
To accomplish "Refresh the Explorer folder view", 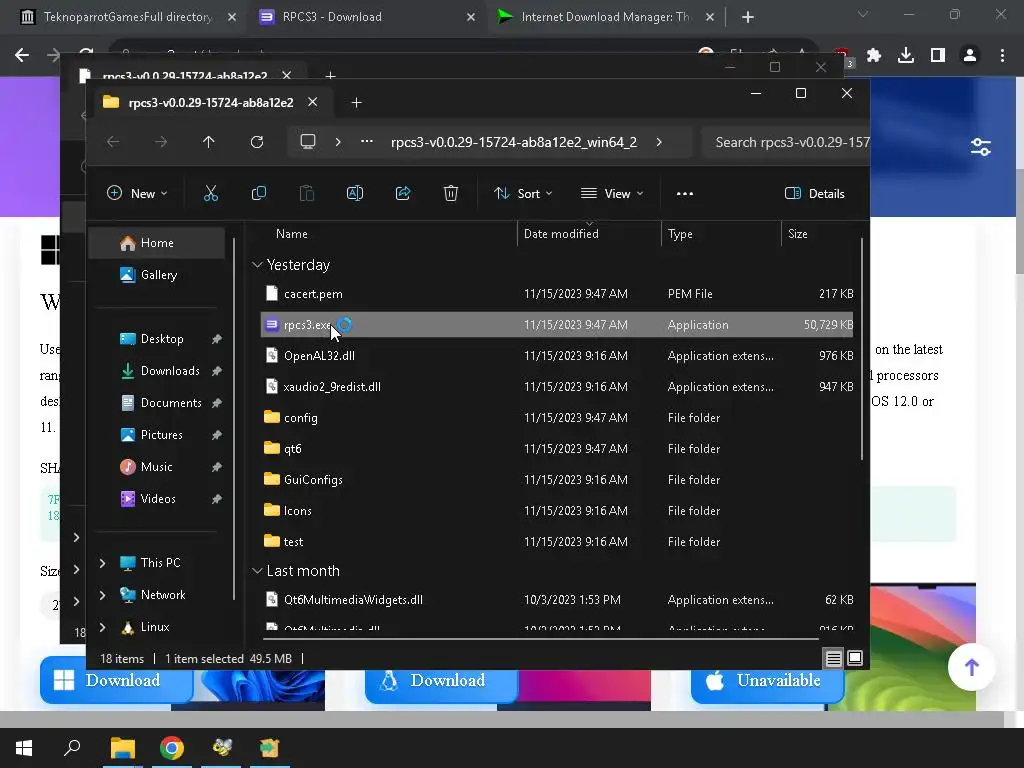I will tap(257, 142).
